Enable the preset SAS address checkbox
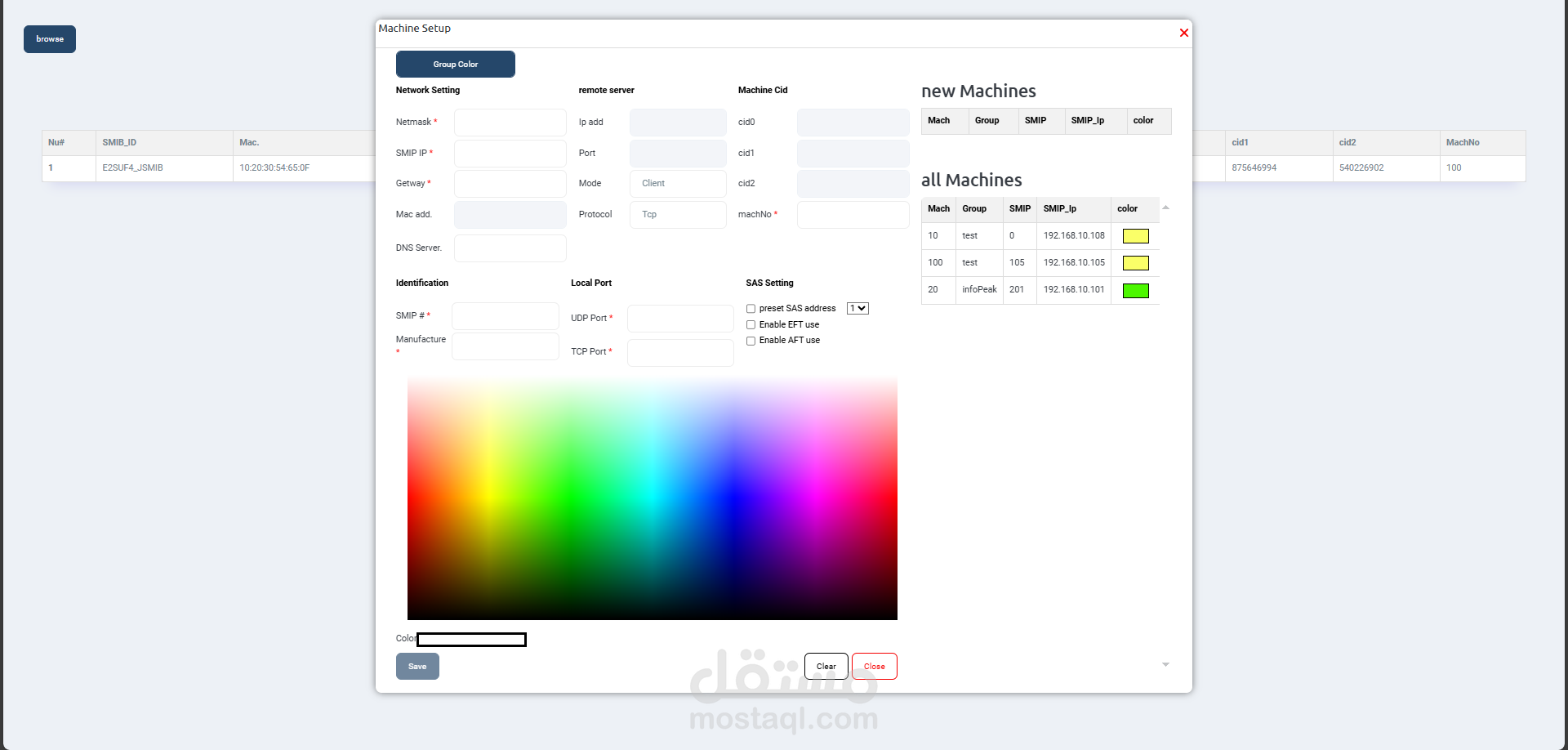The height and width of the screenshot is (750, 1568). click(x=751, y=309)
